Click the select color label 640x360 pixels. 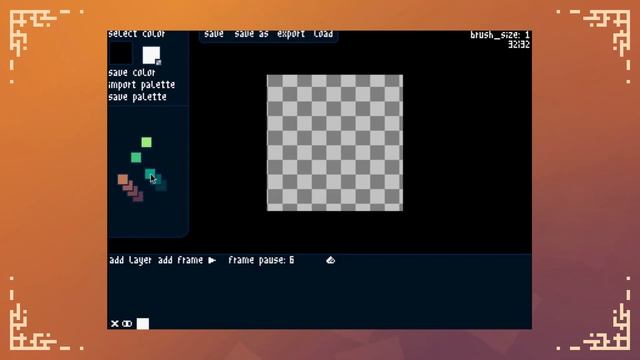pyautogui.click(x=137, y=34)
